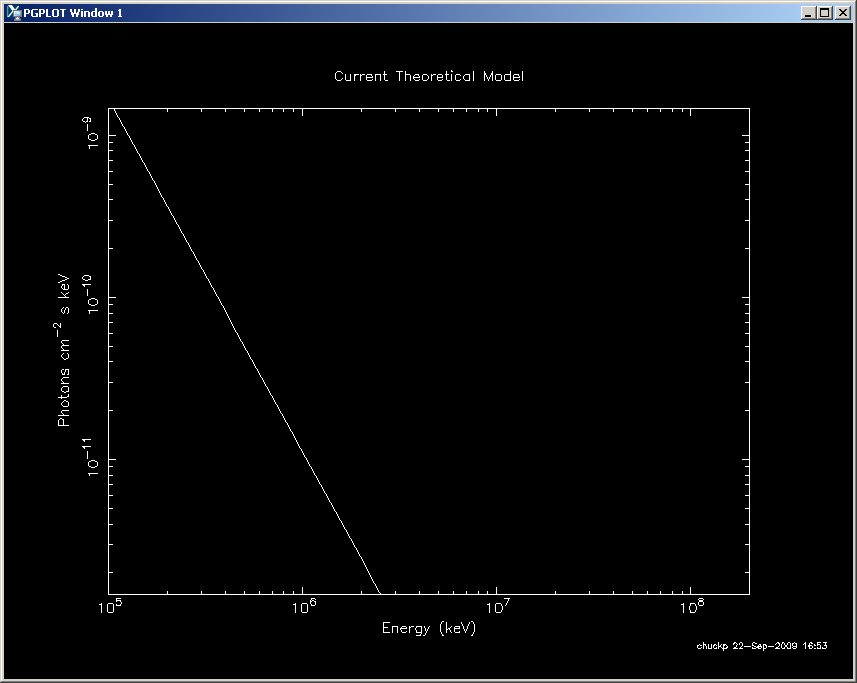Screen dimensions: 857x683
Task: Click the 10^-11 y-axis tick label
Action: pos(92,456)
